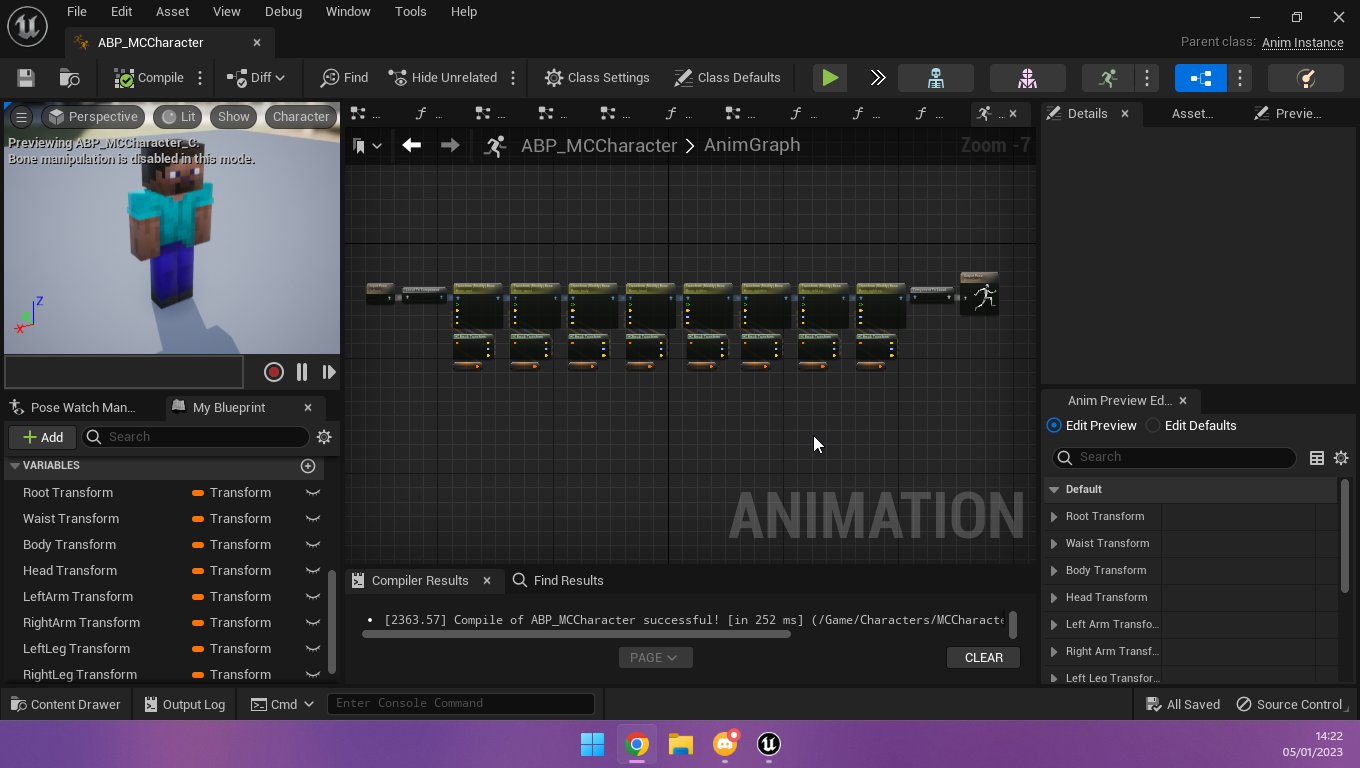Open the Perspective viewport dropdown
This screenshot has height=768, width=1360.
point(93,116)
